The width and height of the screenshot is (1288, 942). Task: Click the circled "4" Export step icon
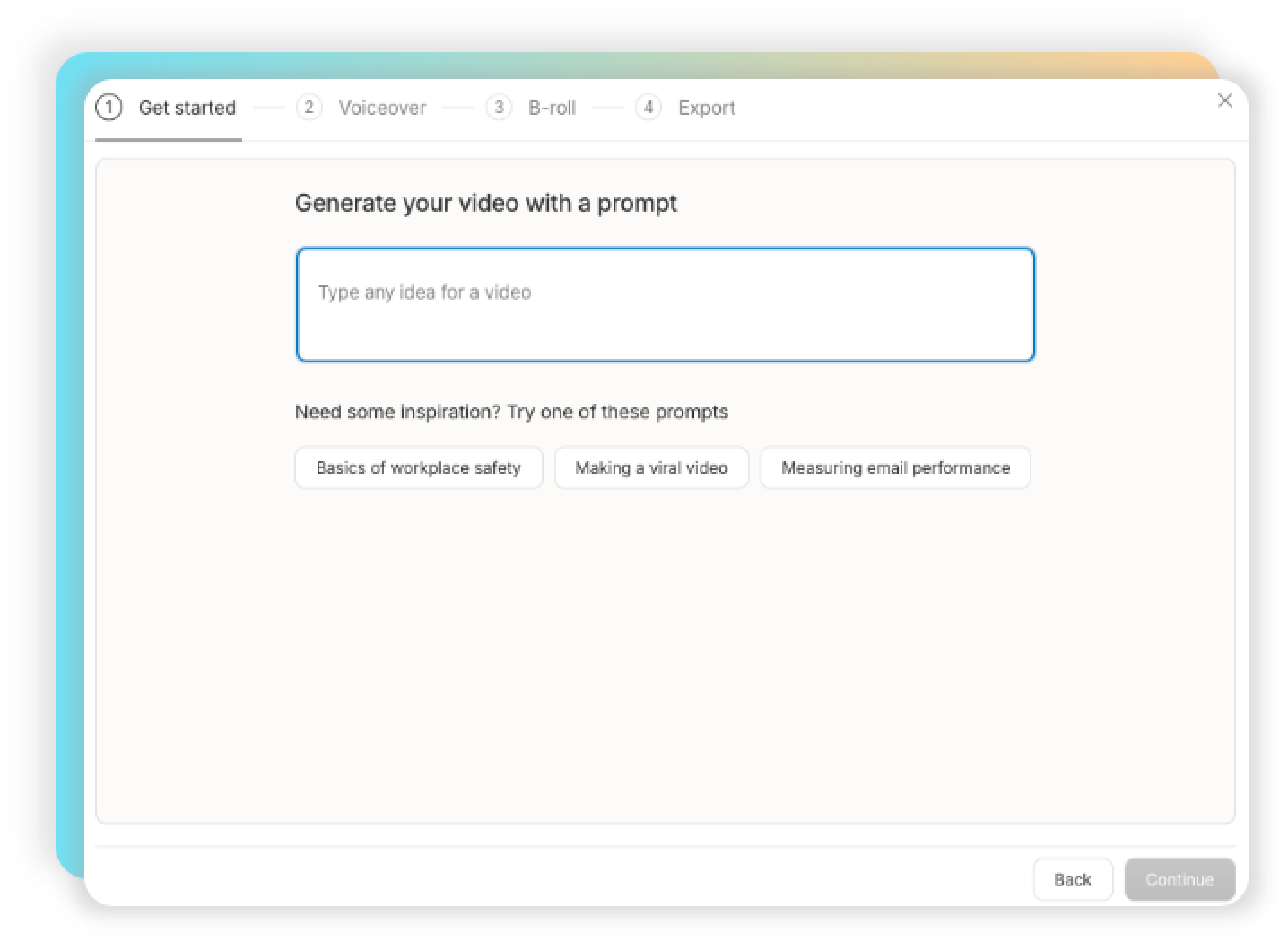(648, 107)
